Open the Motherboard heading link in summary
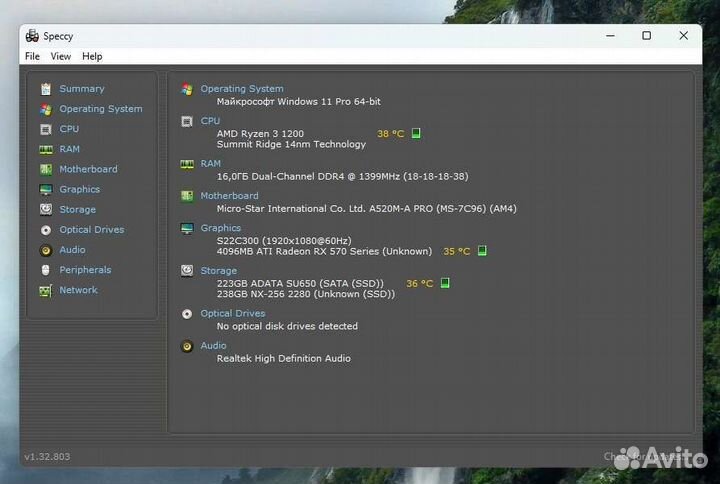The height and width of the screenshot is (484, 720). (230, 196)
